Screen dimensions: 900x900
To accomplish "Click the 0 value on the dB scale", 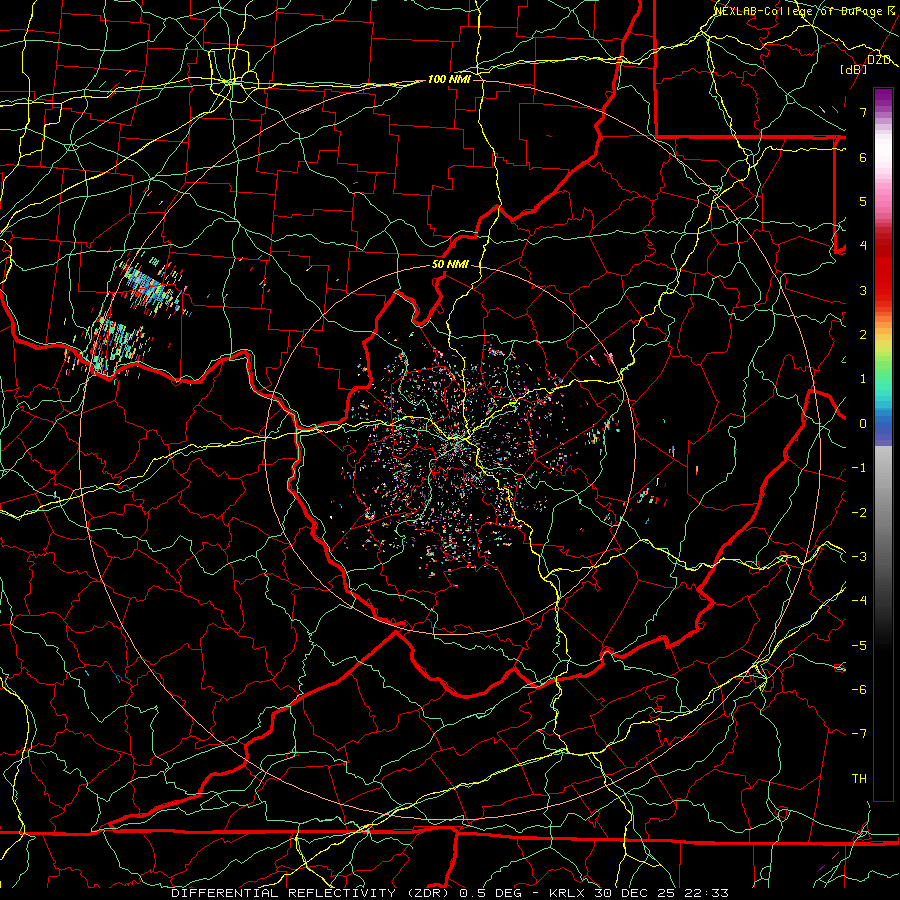I will (863, 424).
